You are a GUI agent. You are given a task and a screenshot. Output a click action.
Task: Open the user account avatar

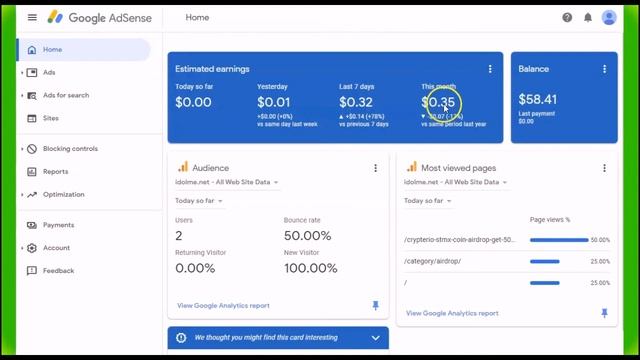609,18
